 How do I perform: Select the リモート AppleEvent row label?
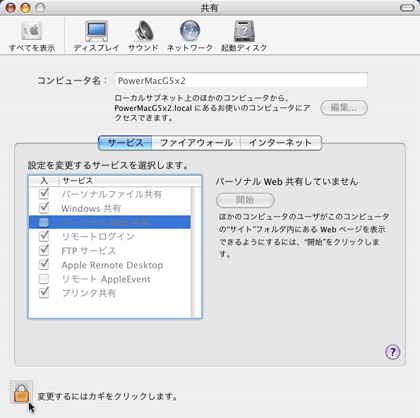[x=106, y=279]
